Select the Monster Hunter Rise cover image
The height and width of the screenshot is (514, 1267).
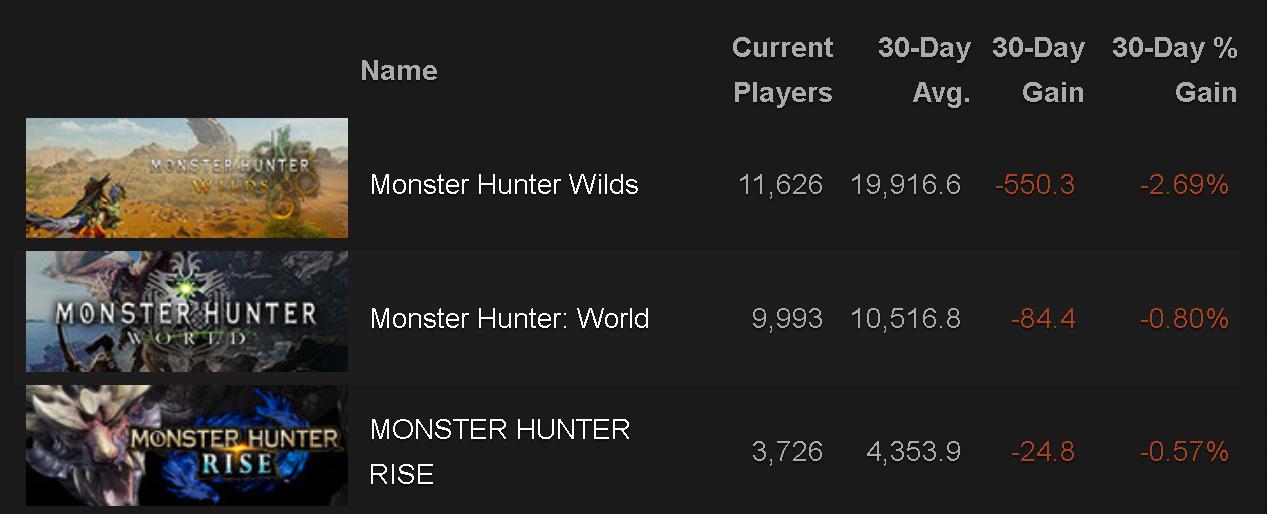187,445
